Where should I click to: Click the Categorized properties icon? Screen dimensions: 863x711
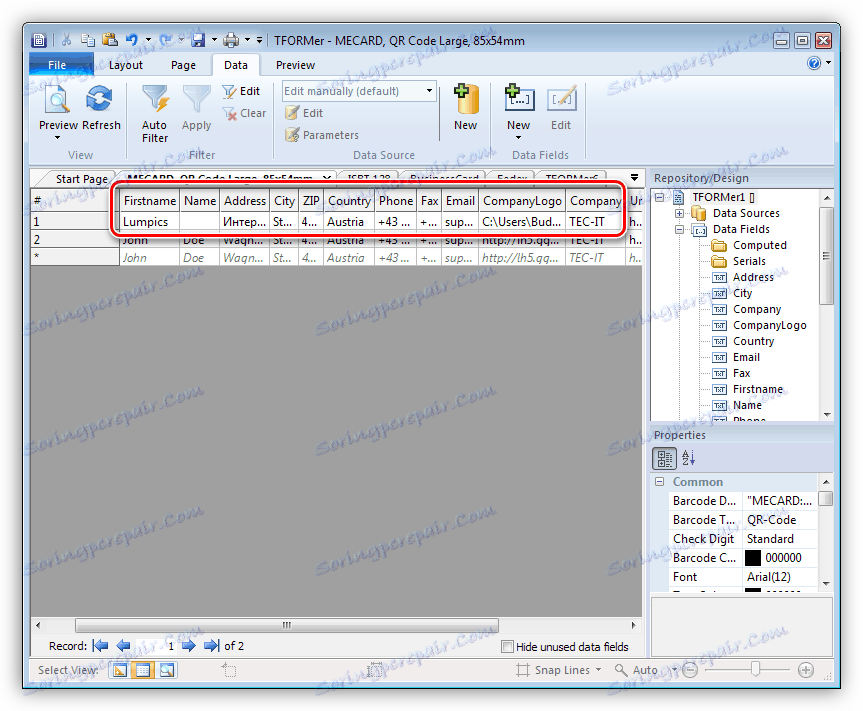pos(664,458)
